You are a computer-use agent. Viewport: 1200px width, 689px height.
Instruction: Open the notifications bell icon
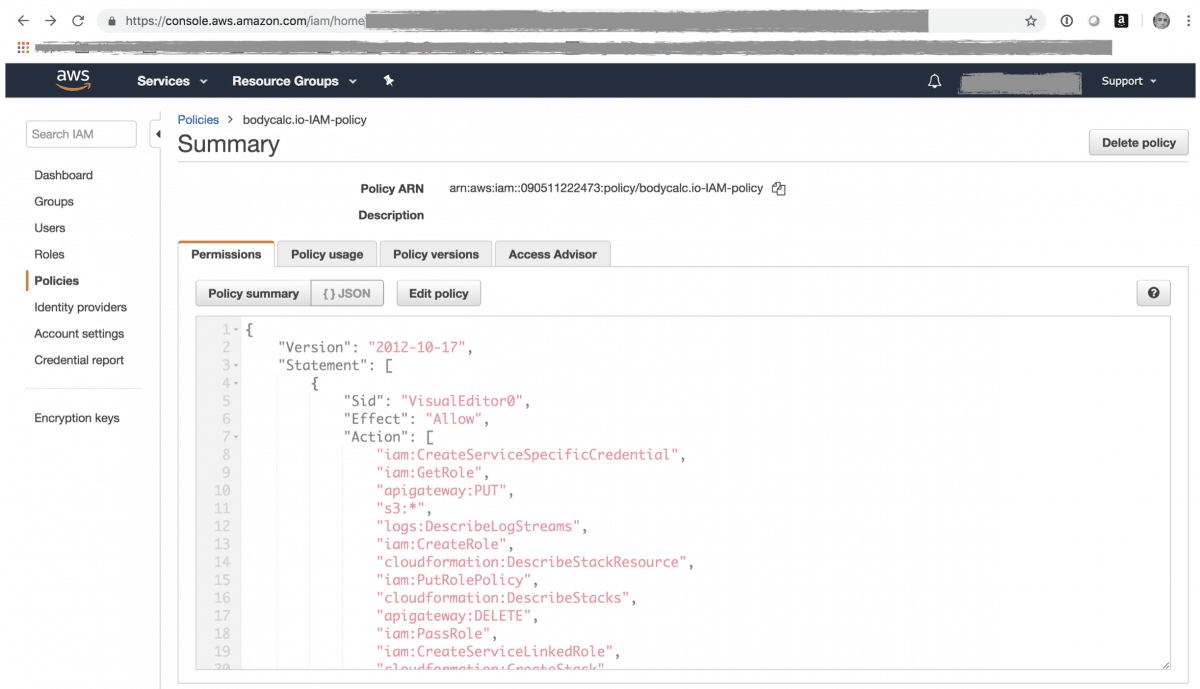(x=934, y=81)
